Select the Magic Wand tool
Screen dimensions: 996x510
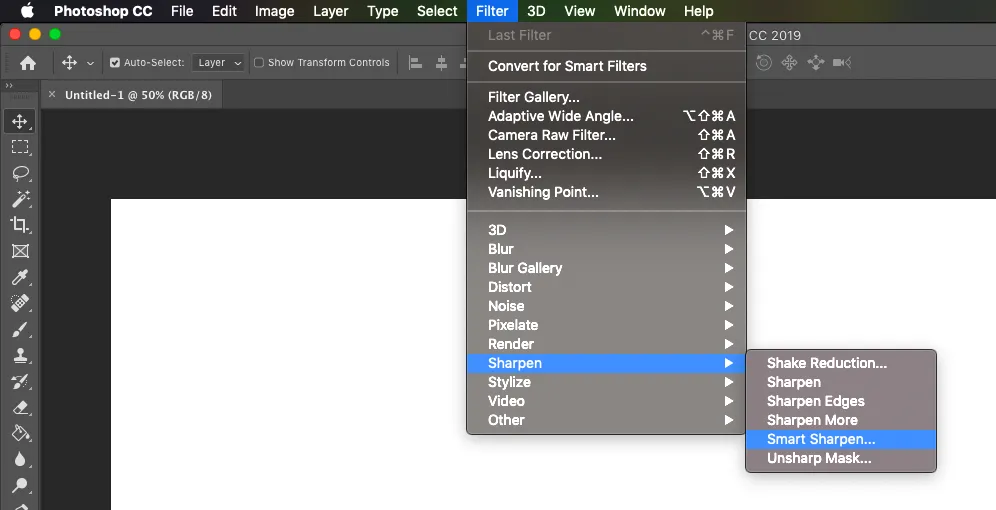coord(20,199)
